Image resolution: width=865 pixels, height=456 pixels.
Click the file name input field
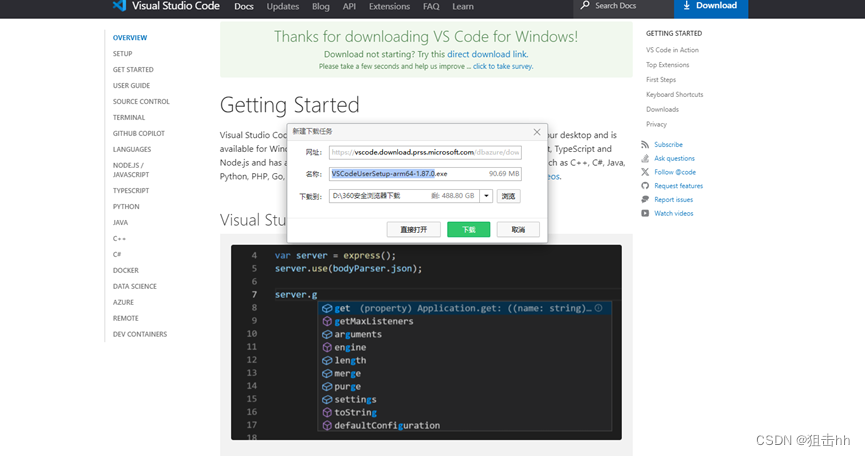(x=425, y=174)
